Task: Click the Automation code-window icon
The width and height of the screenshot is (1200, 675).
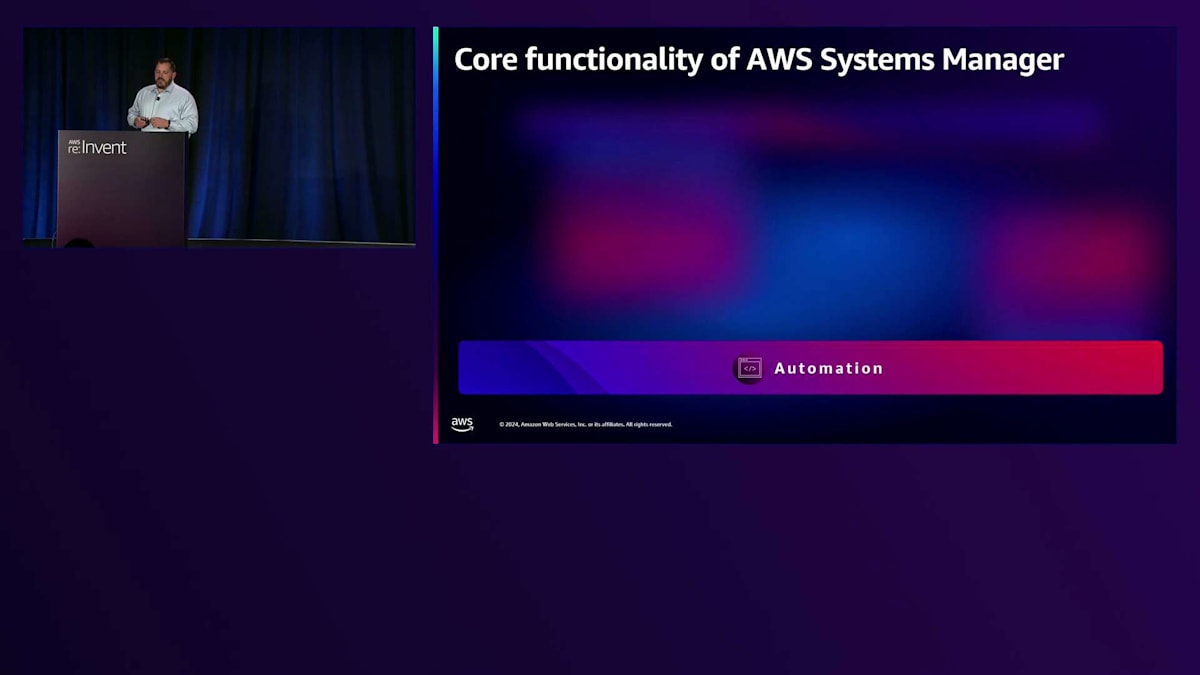Action: [749, 368]
